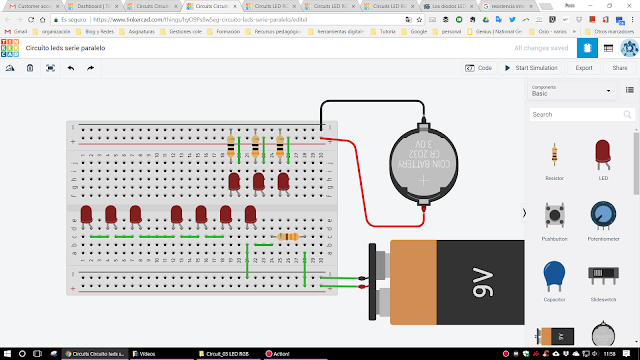Open the Blog y Redes bookmark folder
The width and height of the screenshot is (640, 360).
pyautogui.click(x=95, y=31)
